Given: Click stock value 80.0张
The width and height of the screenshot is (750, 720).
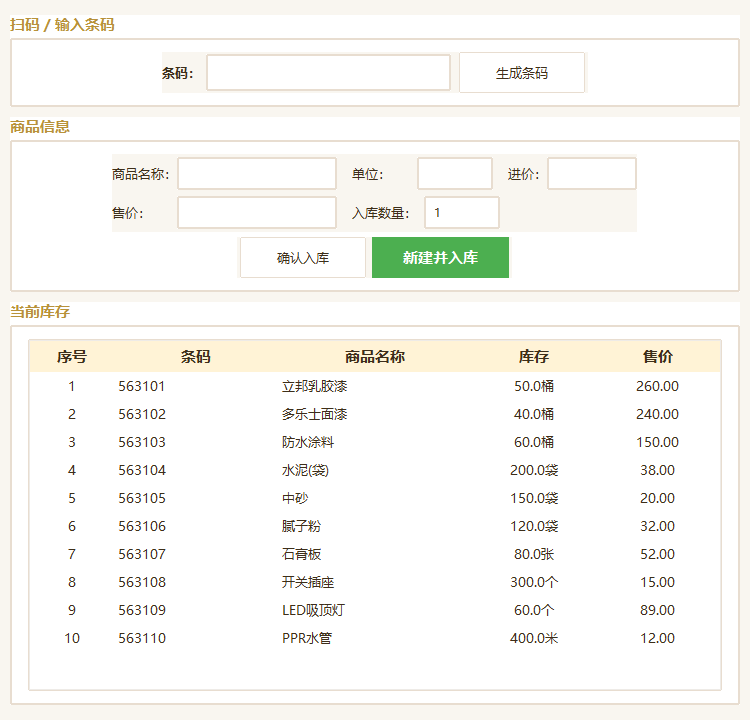Looking at the screenshot, I should 534,554.
